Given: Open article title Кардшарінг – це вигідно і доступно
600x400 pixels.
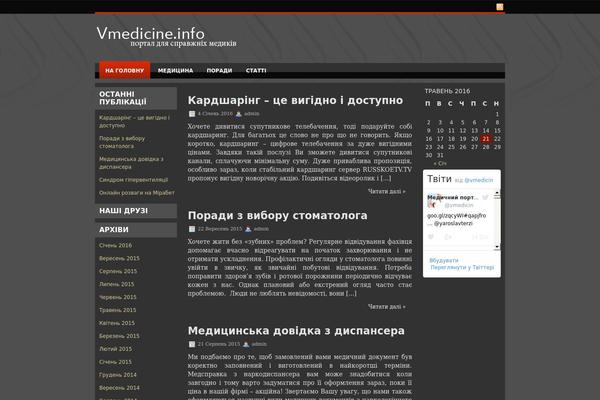Looking at the screenshot, I should pyautogui.click(x=295, y=100).
